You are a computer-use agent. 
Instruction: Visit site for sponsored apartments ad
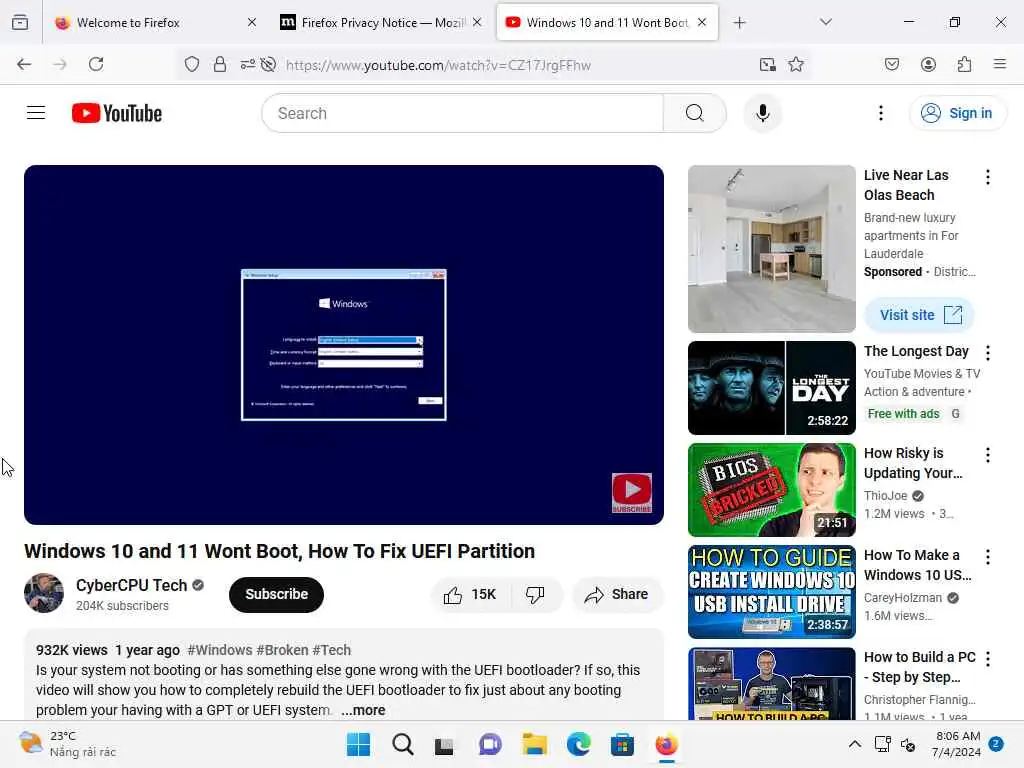click(x=919, y=315)
